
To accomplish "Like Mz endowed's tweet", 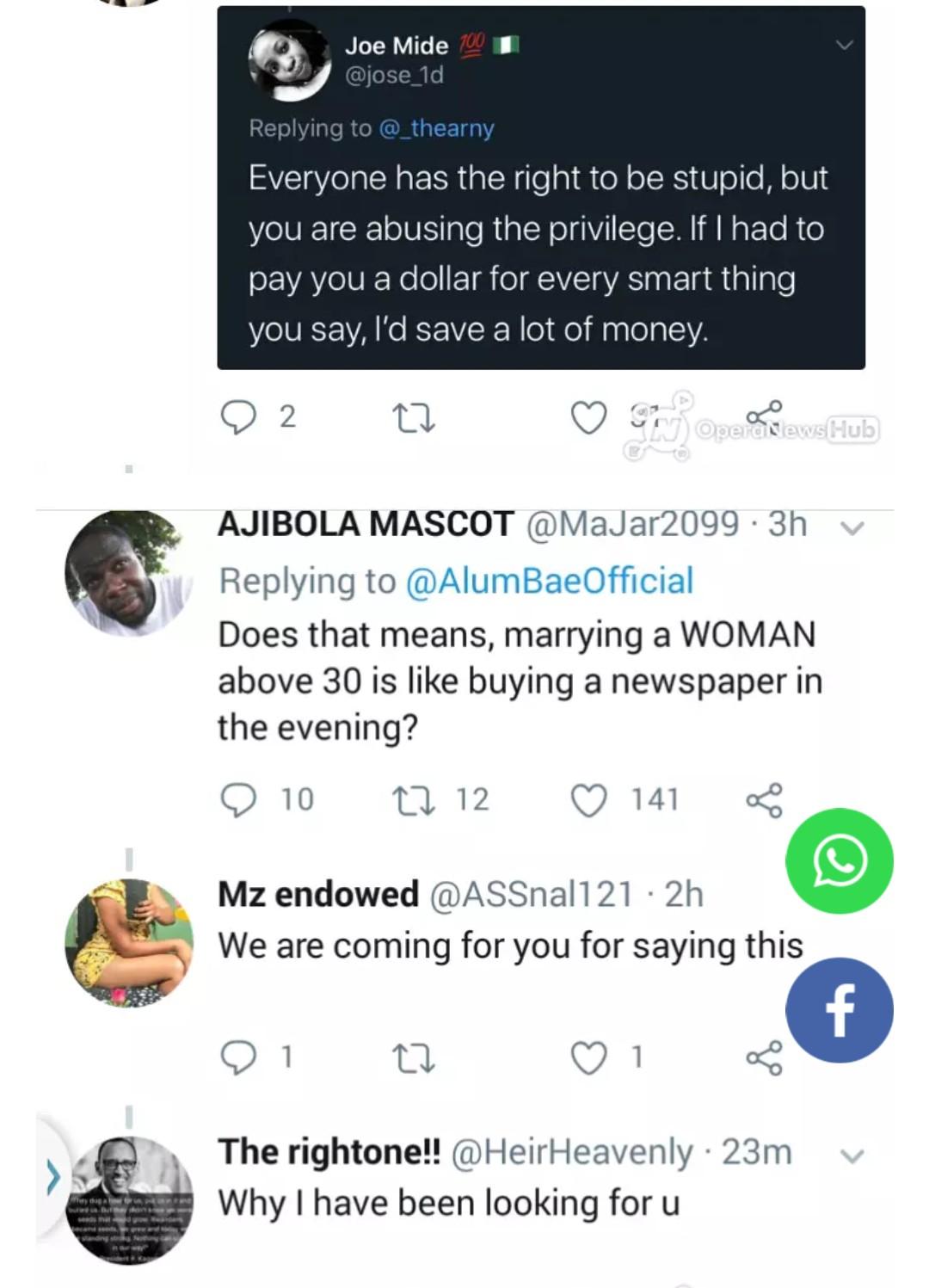I will 589,1057.
